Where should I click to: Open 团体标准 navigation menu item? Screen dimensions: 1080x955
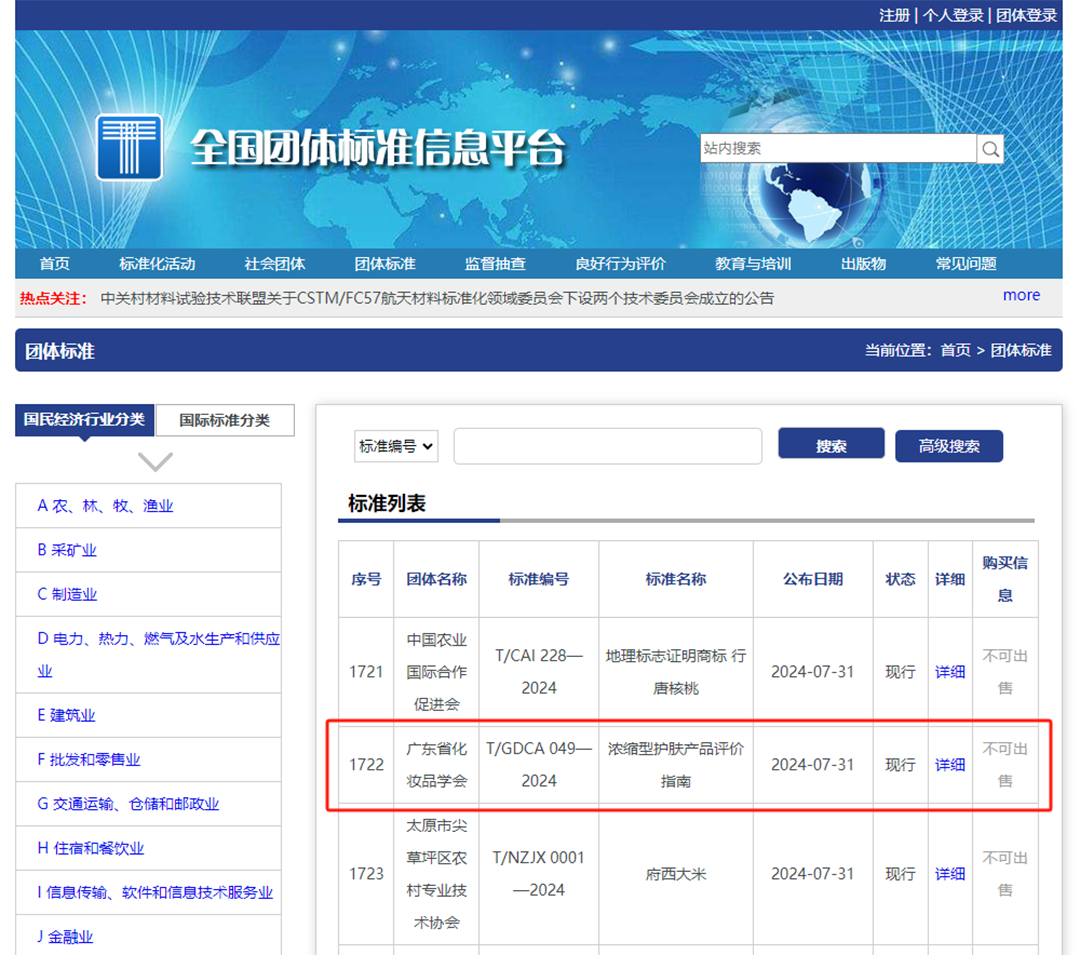click(x=385, y=264)
